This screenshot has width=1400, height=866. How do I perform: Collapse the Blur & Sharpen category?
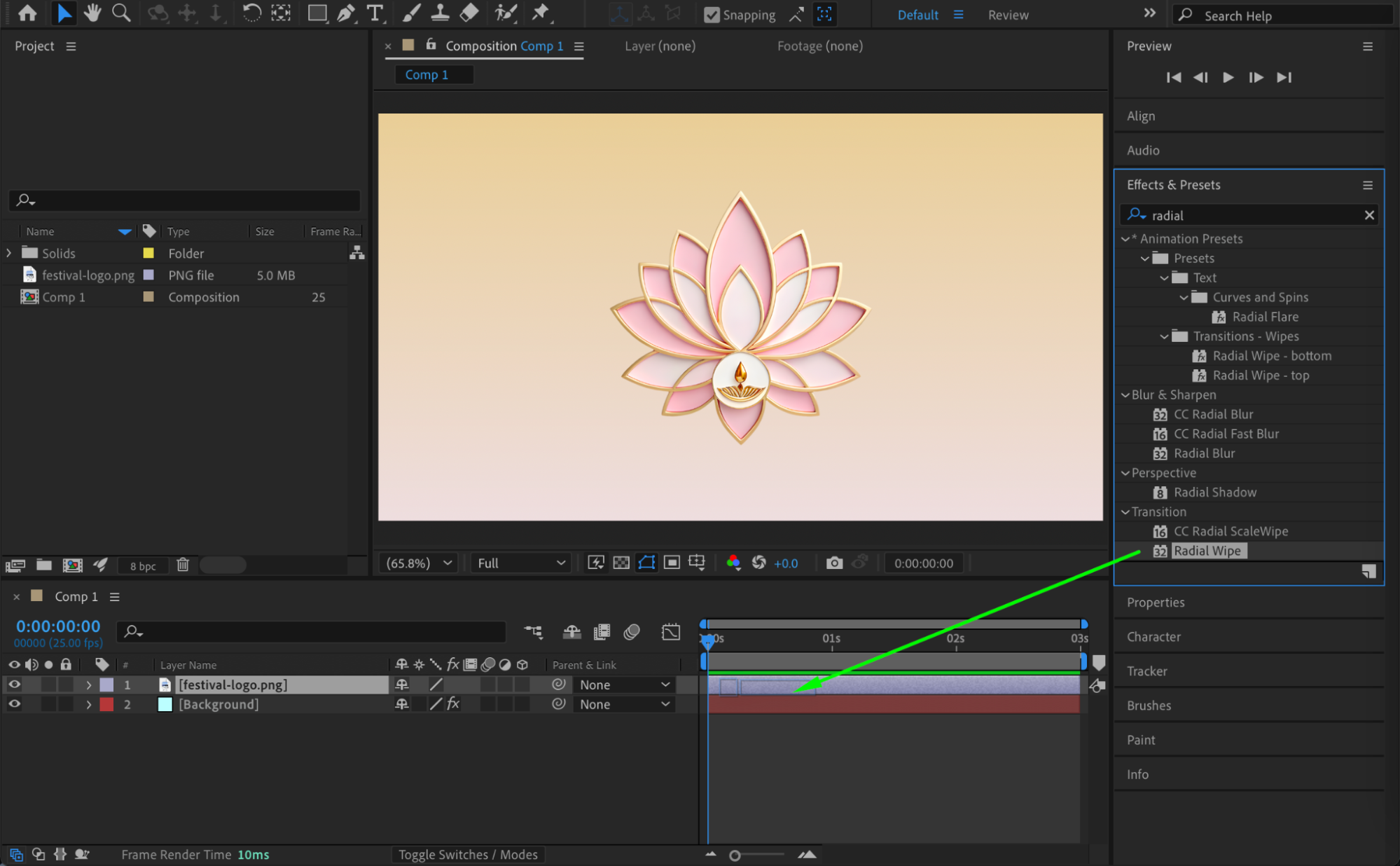coord(1125,395)
